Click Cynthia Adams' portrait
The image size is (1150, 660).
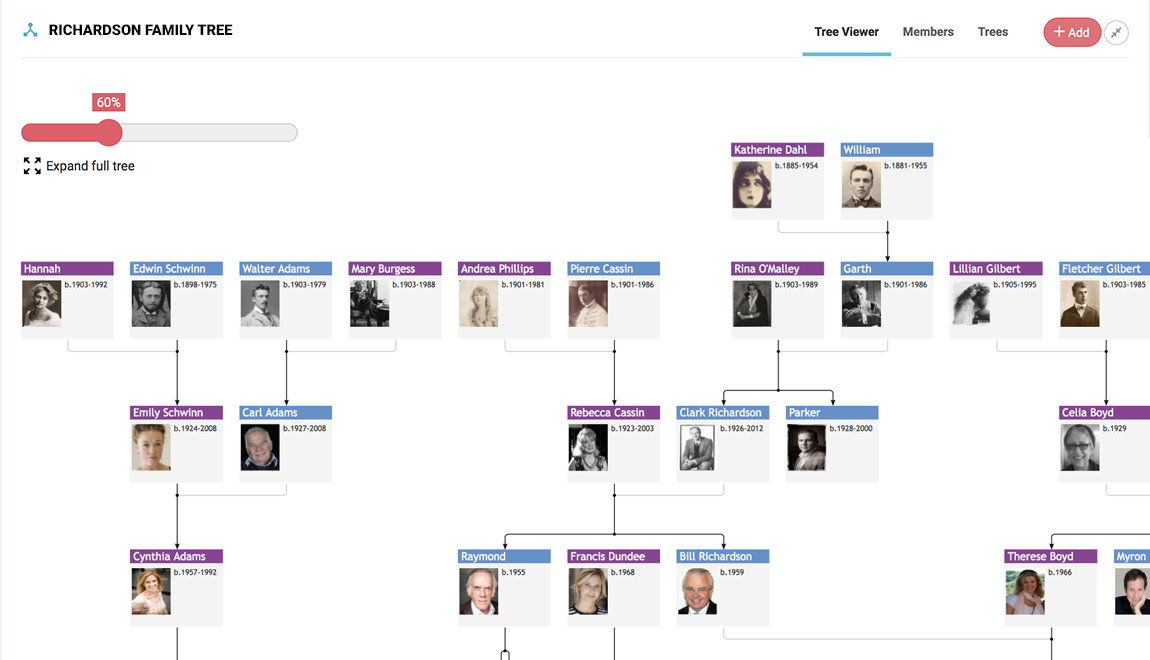151,591
